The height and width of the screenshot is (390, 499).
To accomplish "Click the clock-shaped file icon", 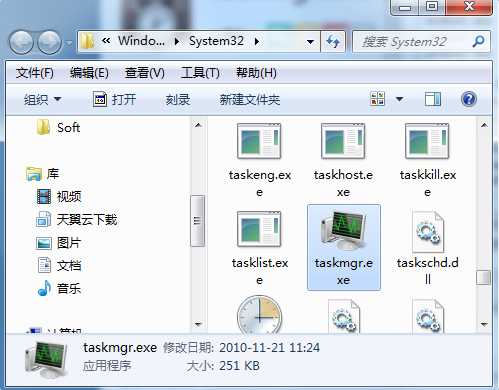I will pyautogui.click(x=259, y=315).
